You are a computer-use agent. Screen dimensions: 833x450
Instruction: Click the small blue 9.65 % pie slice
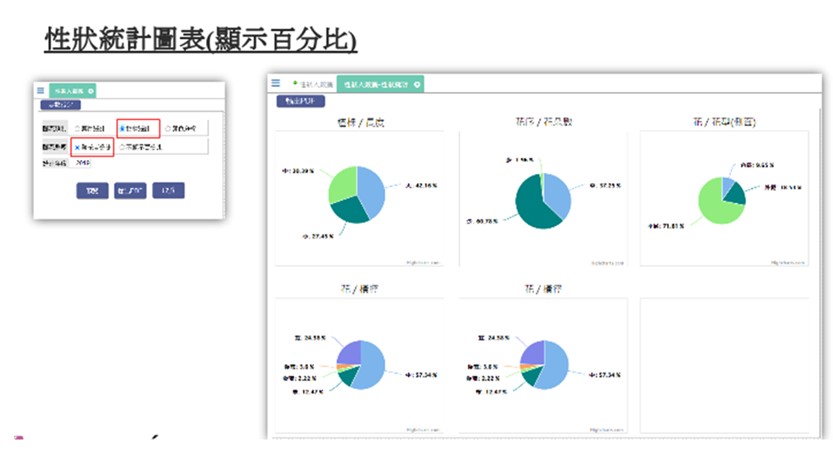(727, 186)
